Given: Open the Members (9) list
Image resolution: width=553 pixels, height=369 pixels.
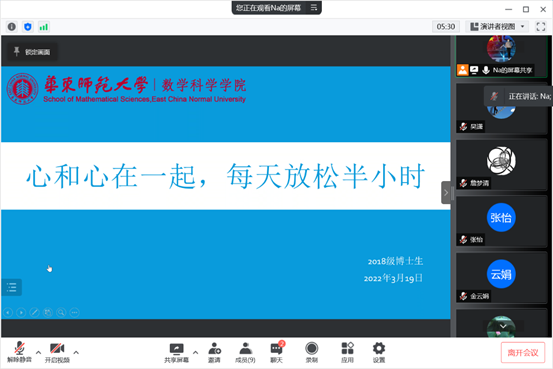Looking at the screenshot, I should point(245,352).
